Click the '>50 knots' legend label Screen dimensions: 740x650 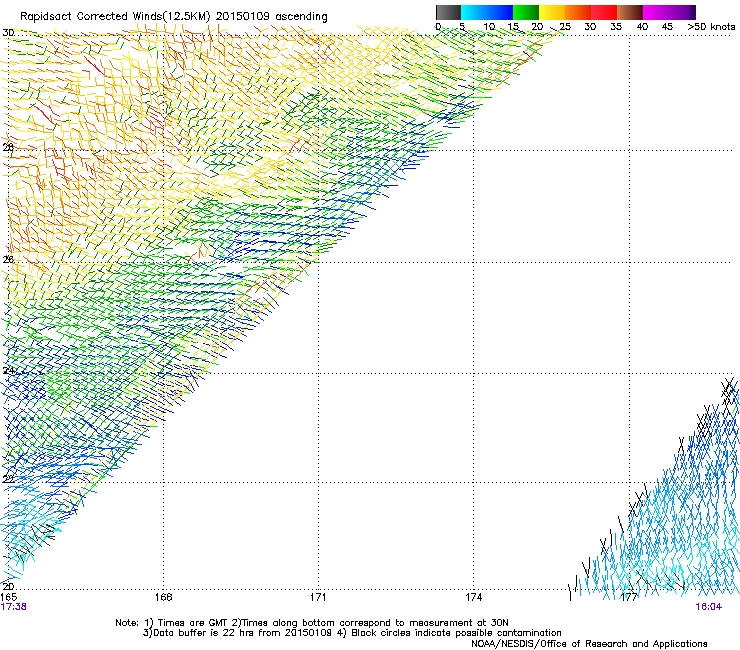pyautogui.click(x=711, y=27)
